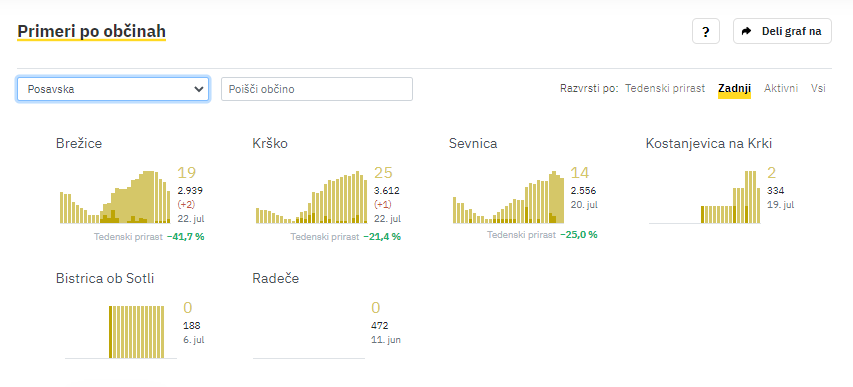Click the Radeče municipality title
This screenshot has width=853, height=387.
[x=276, y=279]
